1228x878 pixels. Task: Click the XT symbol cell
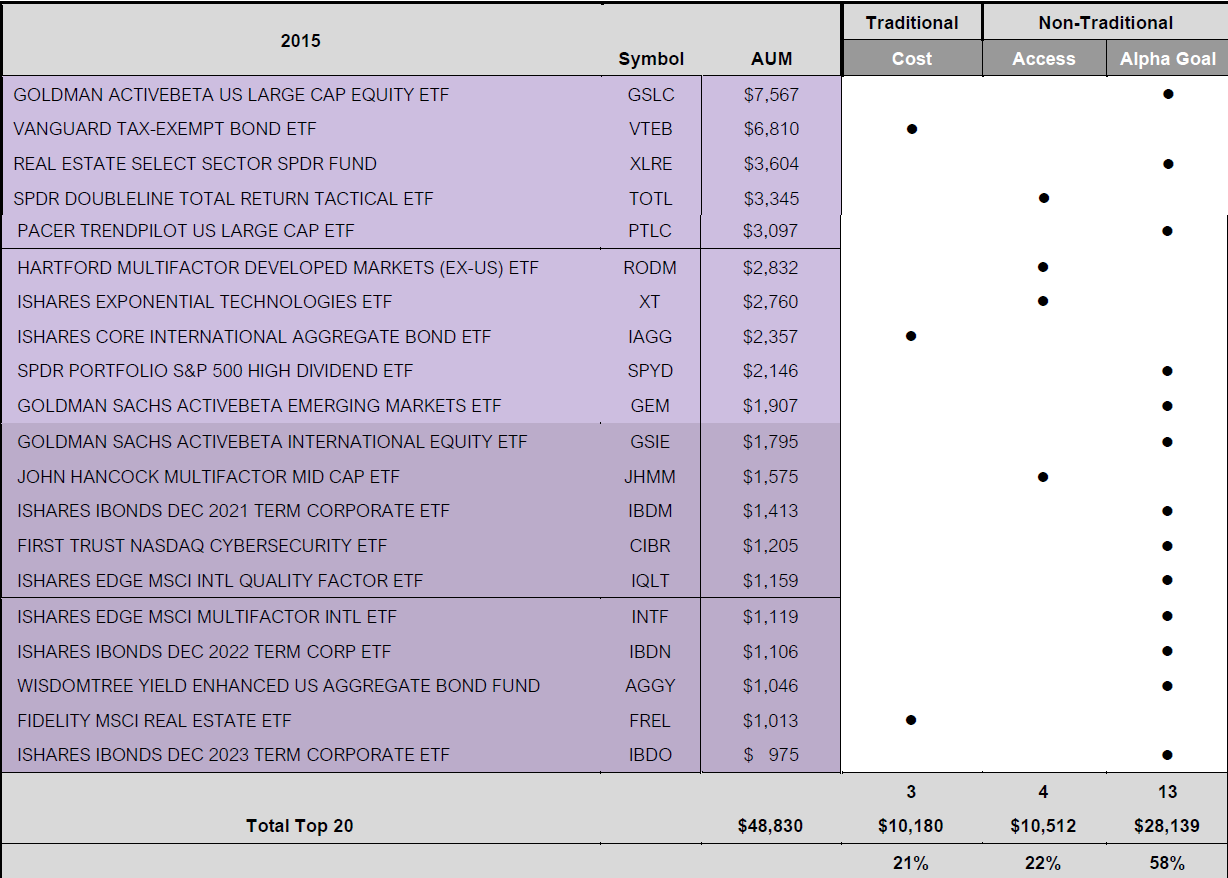pos(650,302)
